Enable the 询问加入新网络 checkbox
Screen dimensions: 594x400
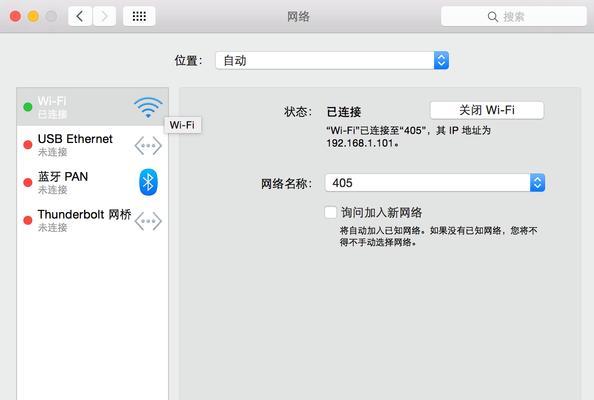tap(330, 212)
